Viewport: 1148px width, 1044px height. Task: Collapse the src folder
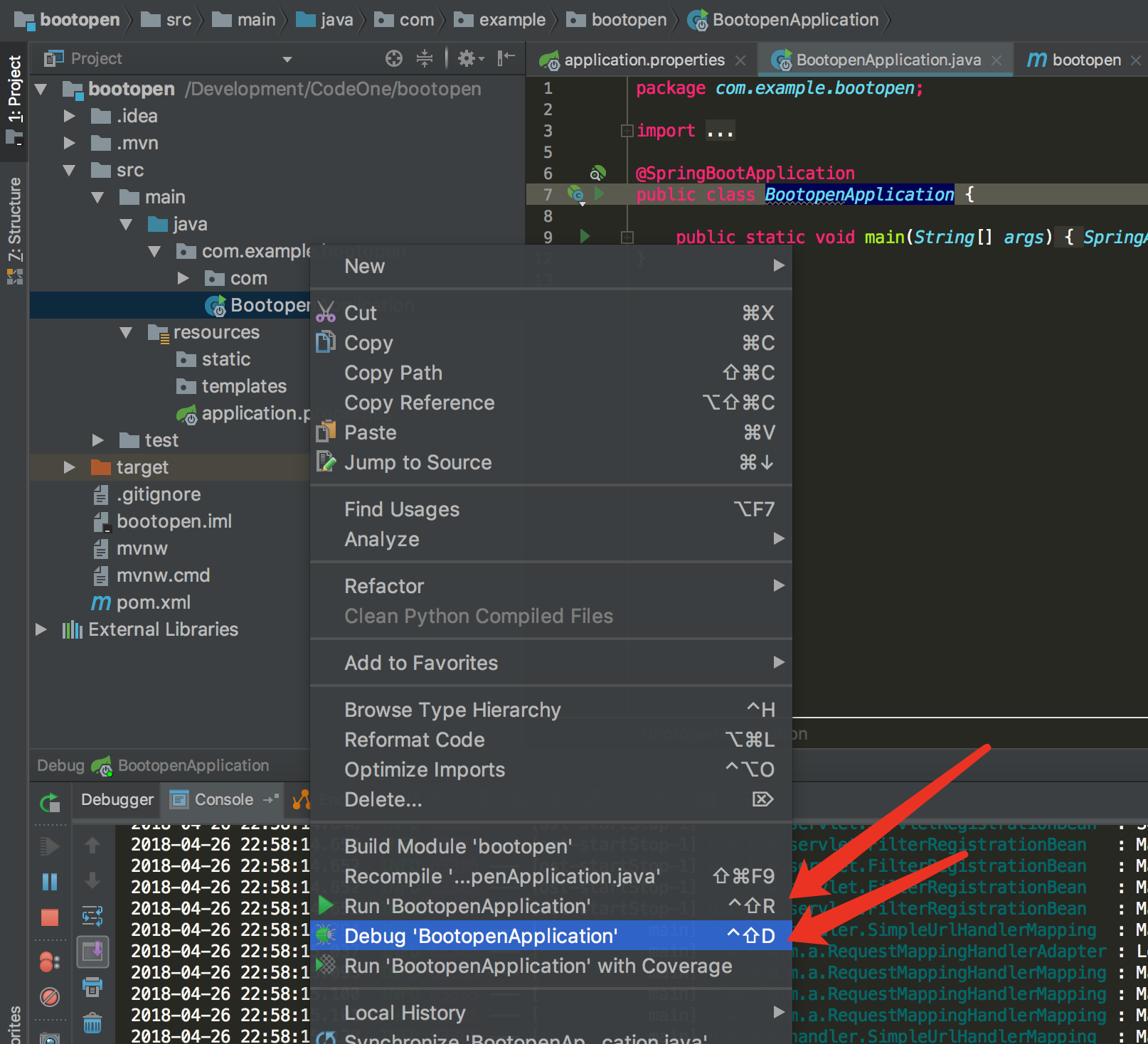pos(69,171)
